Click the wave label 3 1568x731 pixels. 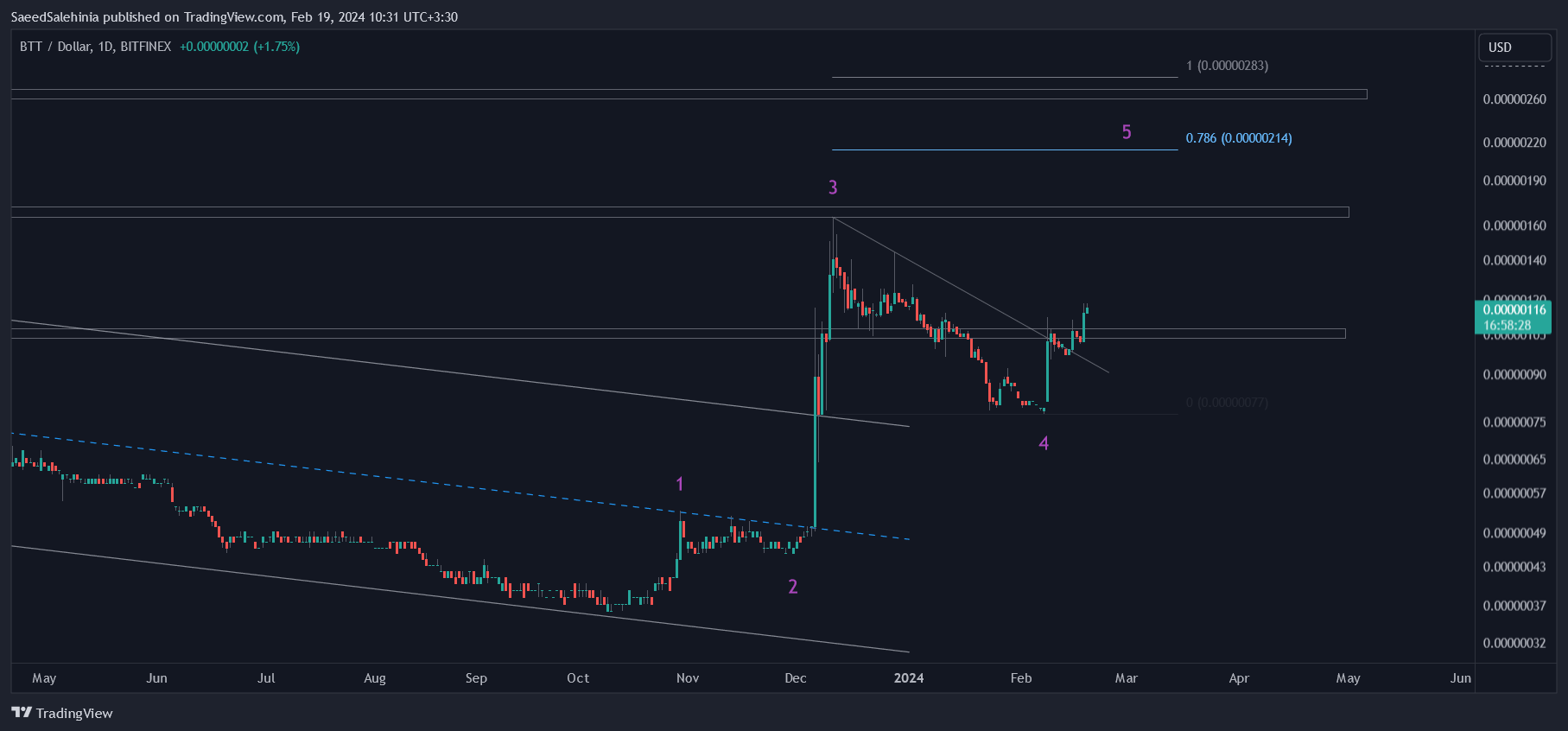pos(833,188)
